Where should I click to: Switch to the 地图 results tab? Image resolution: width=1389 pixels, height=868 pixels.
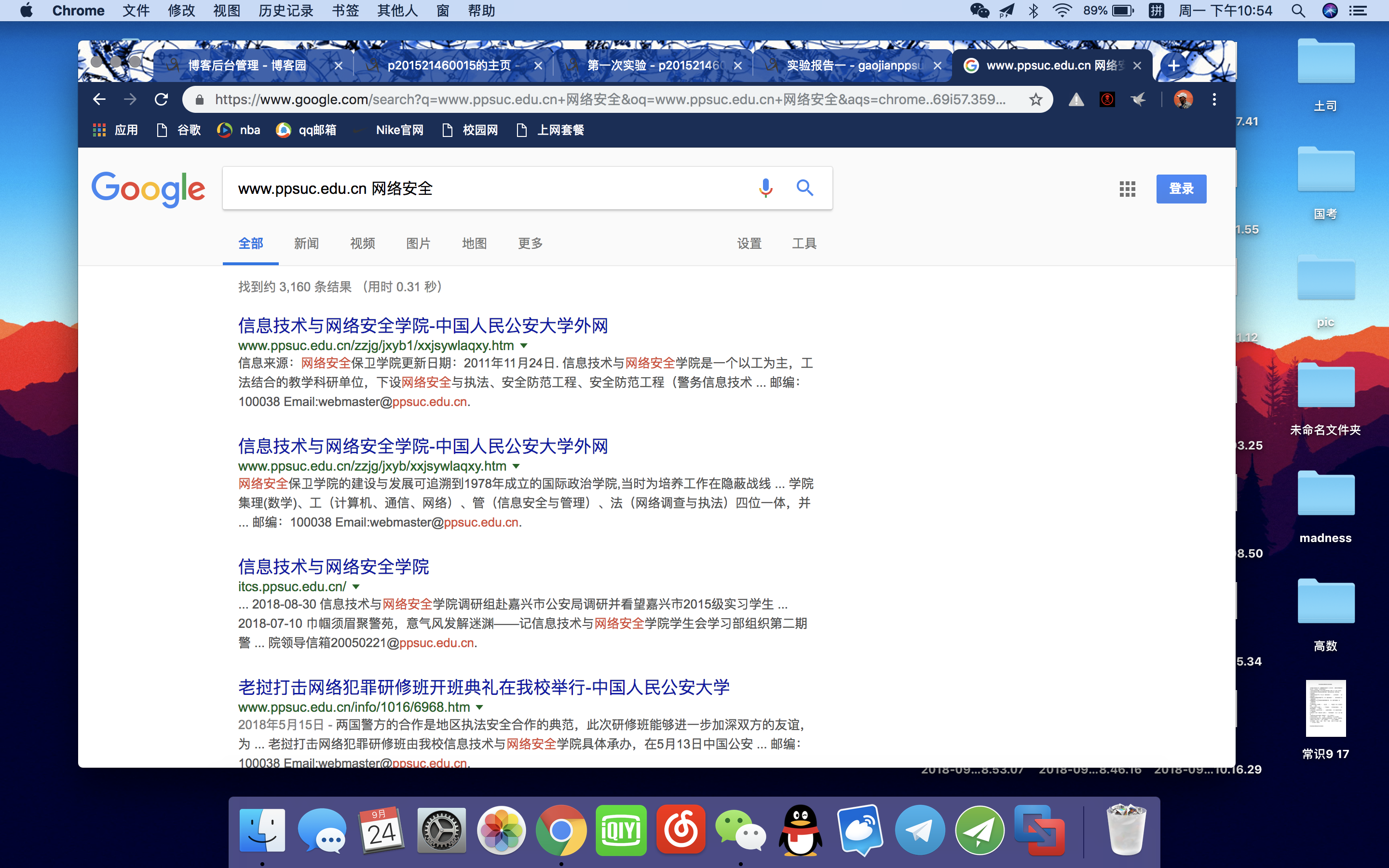click(x=475, y=244)
